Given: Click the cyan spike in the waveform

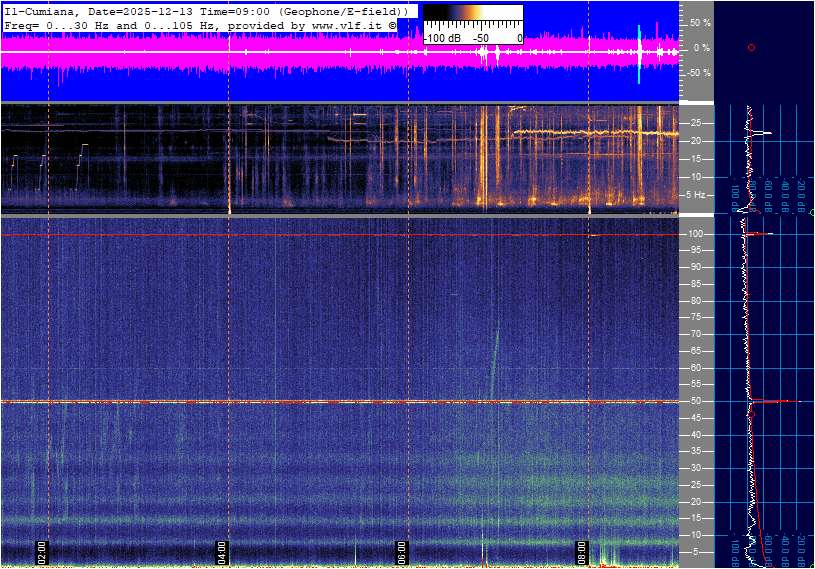Looking at the screenshot, I should pyautogui.click(x=639, y=54).
